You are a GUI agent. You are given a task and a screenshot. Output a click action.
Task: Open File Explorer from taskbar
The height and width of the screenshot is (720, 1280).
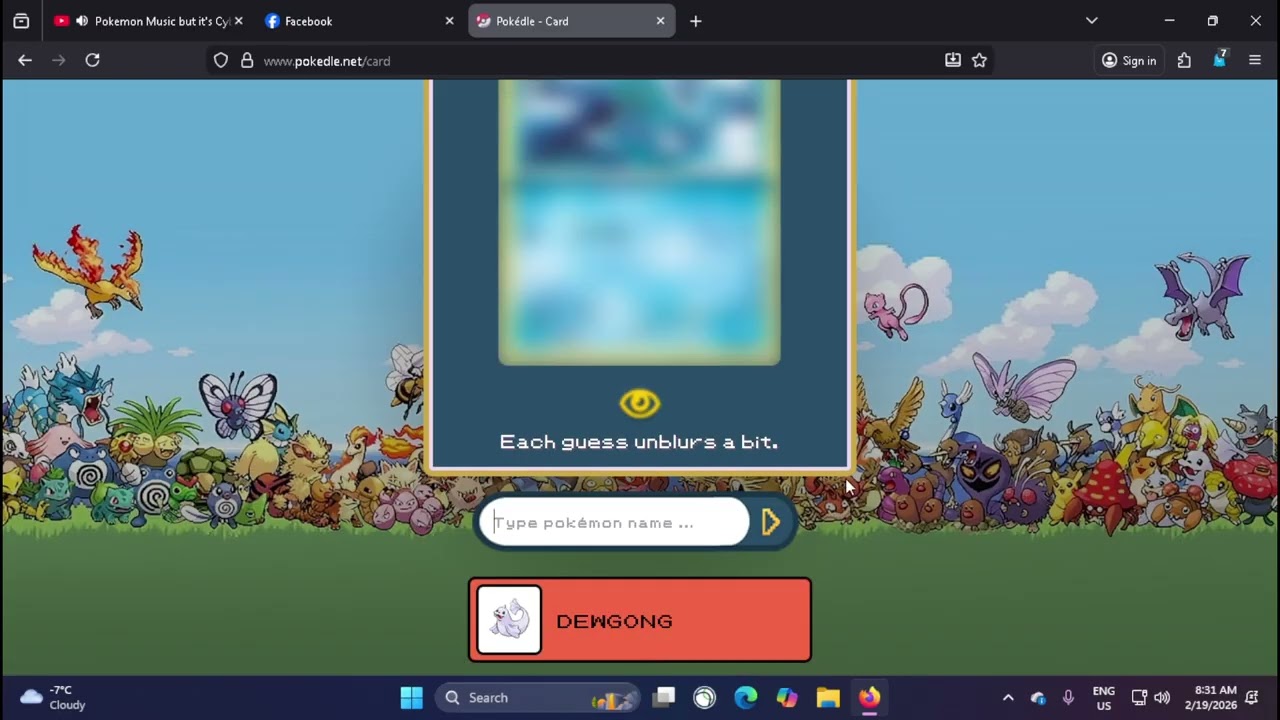[x=828, y=698]
